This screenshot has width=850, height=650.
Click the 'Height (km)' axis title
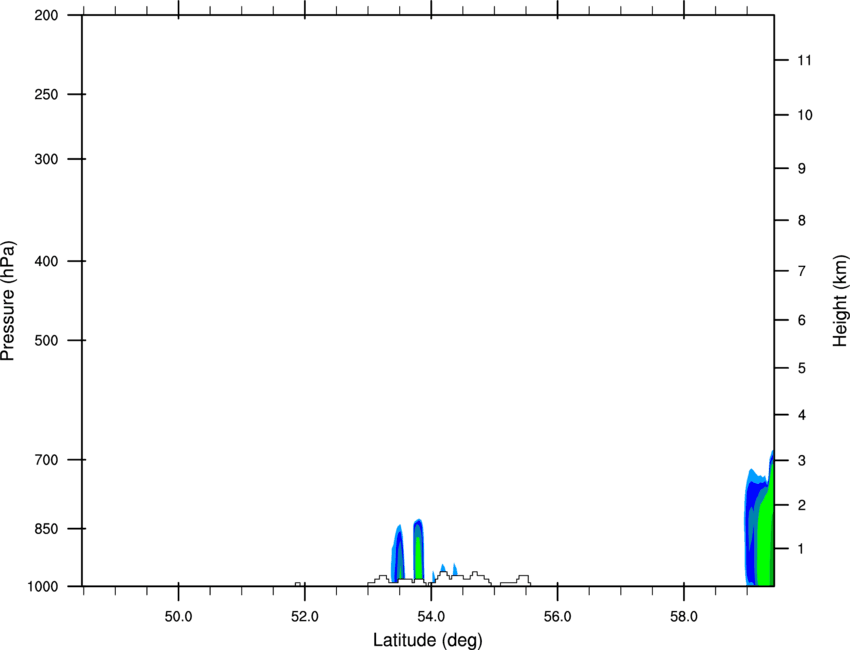840,301
